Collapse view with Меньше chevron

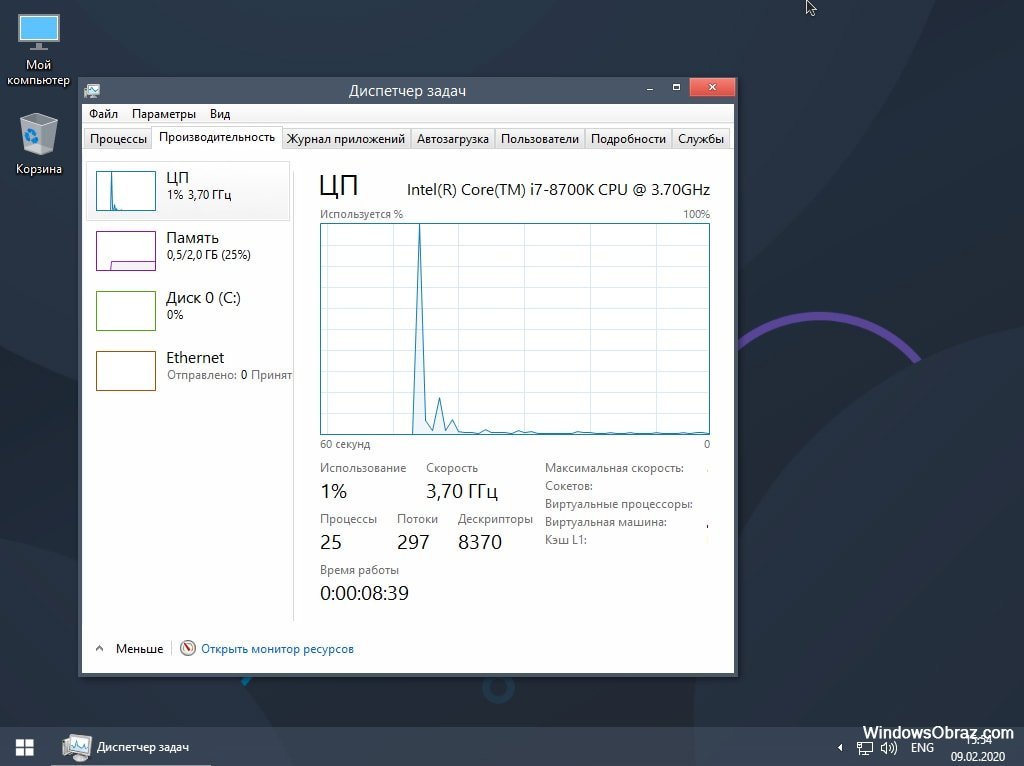(x=99, y=648)
